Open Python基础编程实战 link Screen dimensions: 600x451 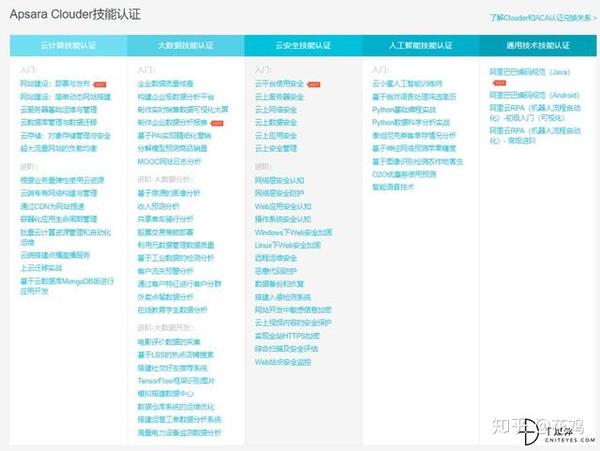(x=404, y=110)
